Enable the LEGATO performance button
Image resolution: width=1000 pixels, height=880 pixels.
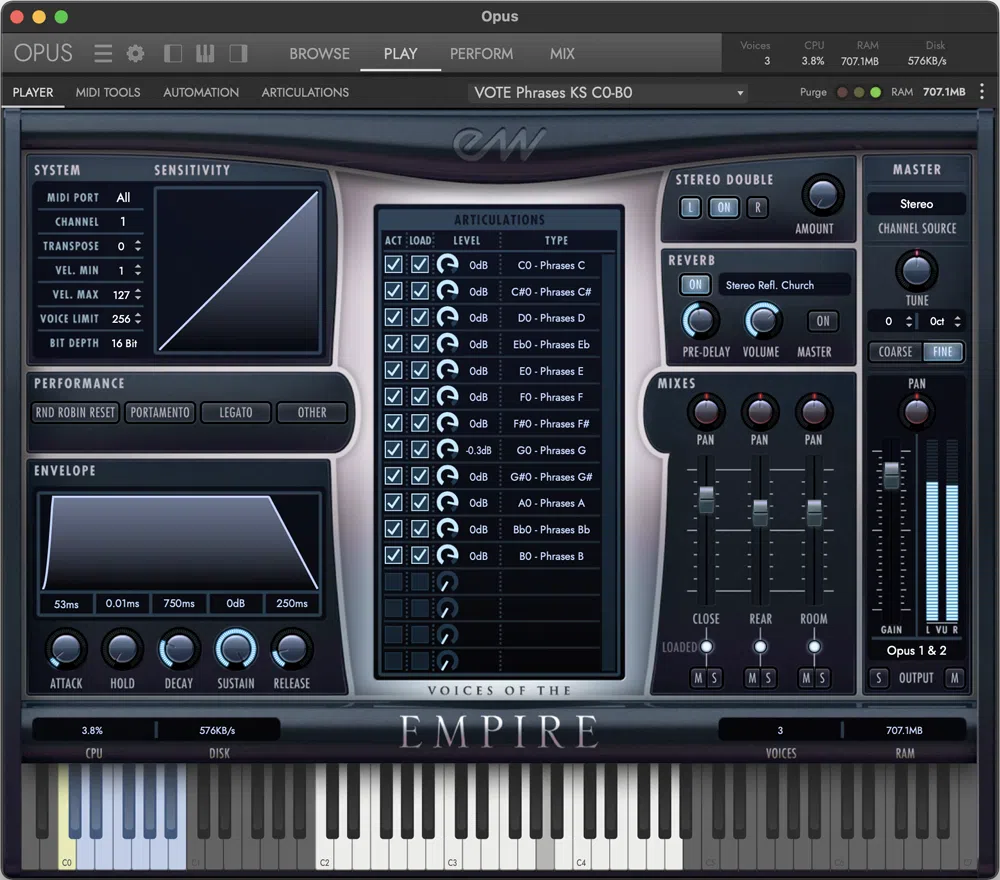(x=236, y=412)
